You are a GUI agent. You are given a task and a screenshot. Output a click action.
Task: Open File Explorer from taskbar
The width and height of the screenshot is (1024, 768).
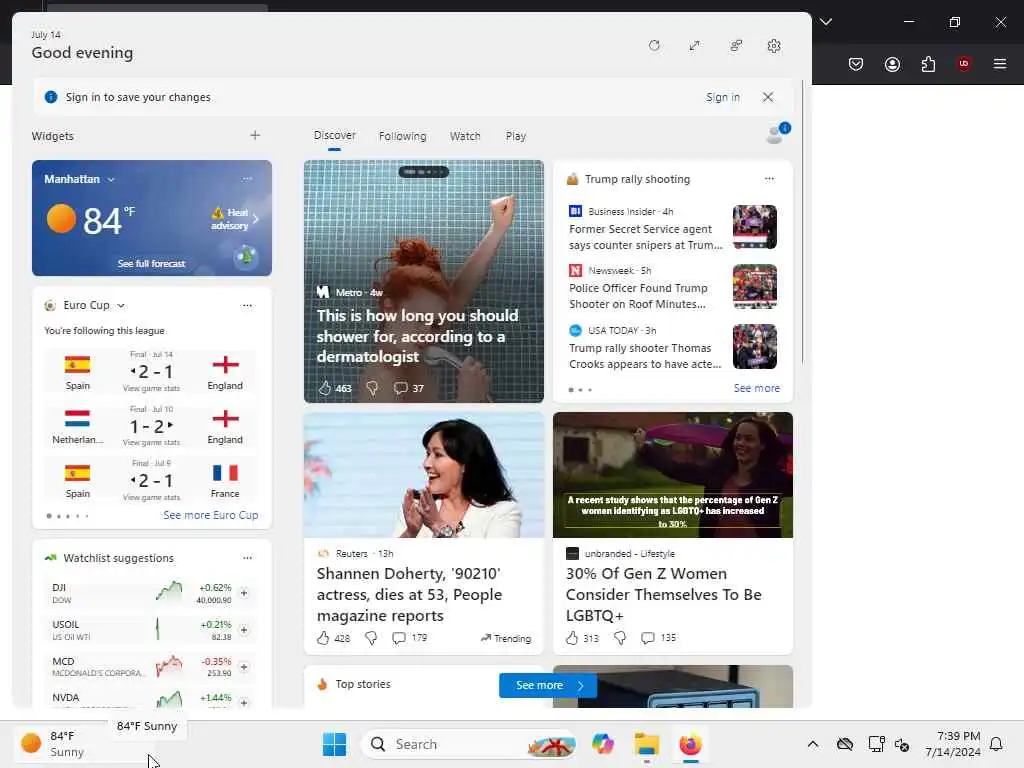[x=647, y=744]
